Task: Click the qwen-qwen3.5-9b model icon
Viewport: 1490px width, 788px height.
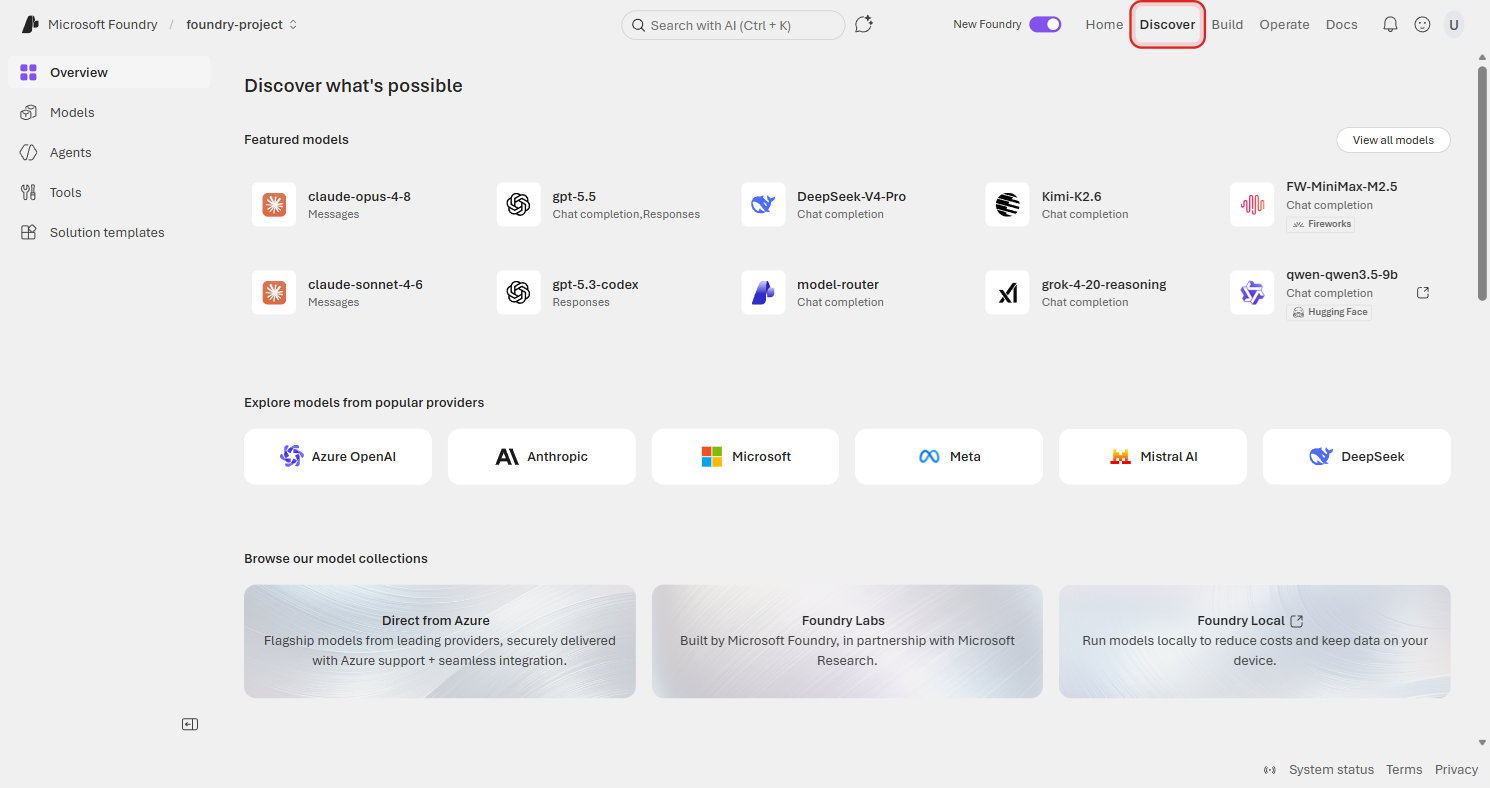Action: 1252,293
